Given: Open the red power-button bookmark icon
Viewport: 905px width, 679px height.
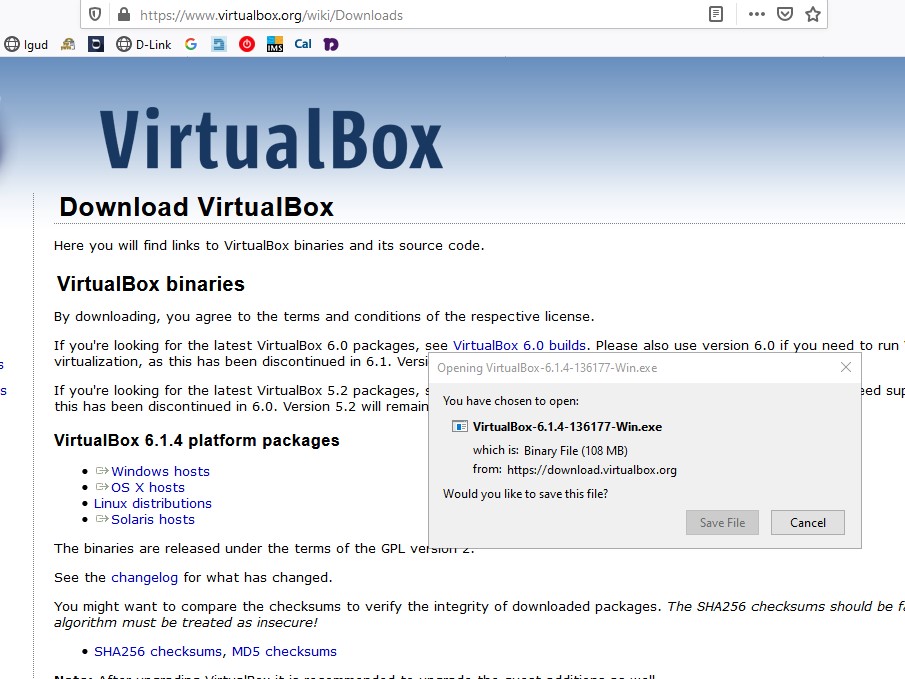Looking at the screenshot, I should click(247, 44).
